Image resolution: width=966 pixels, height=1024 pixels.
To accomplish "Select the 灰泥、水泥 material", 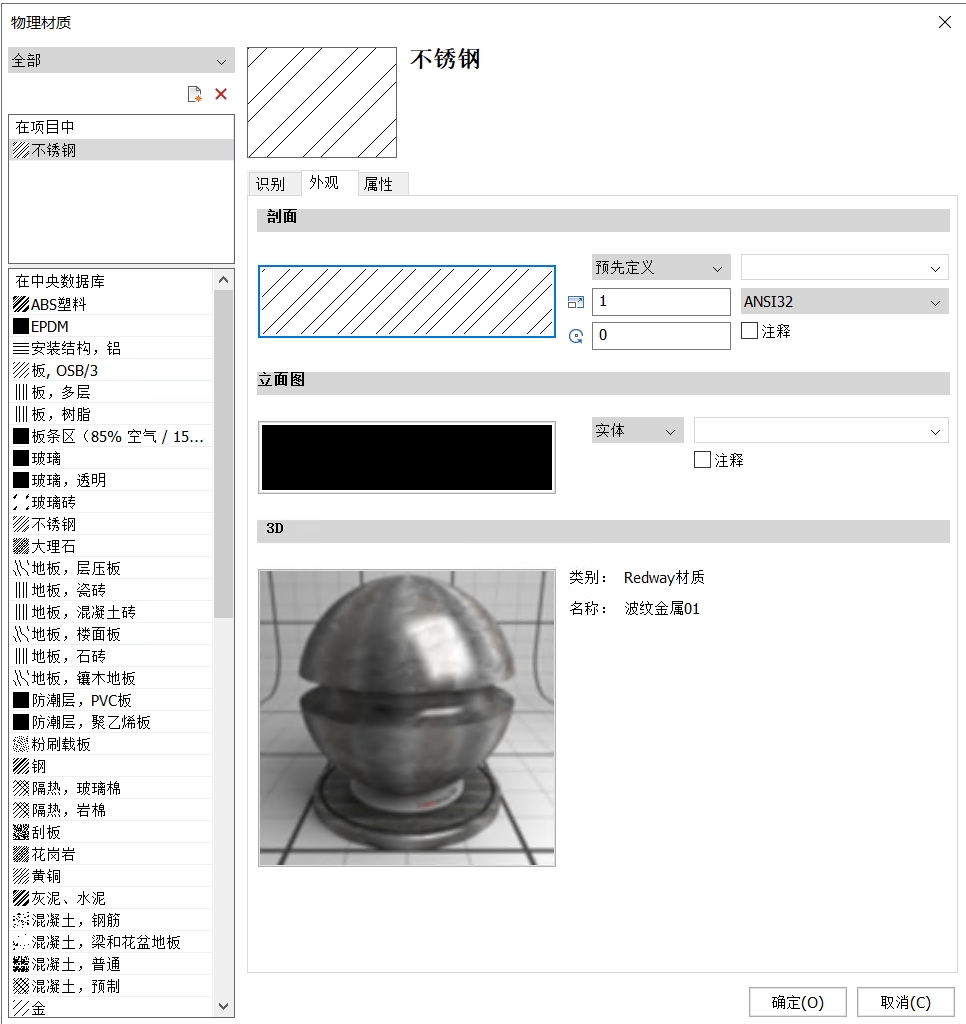I will pyautogui.click(x=112, y=898).
